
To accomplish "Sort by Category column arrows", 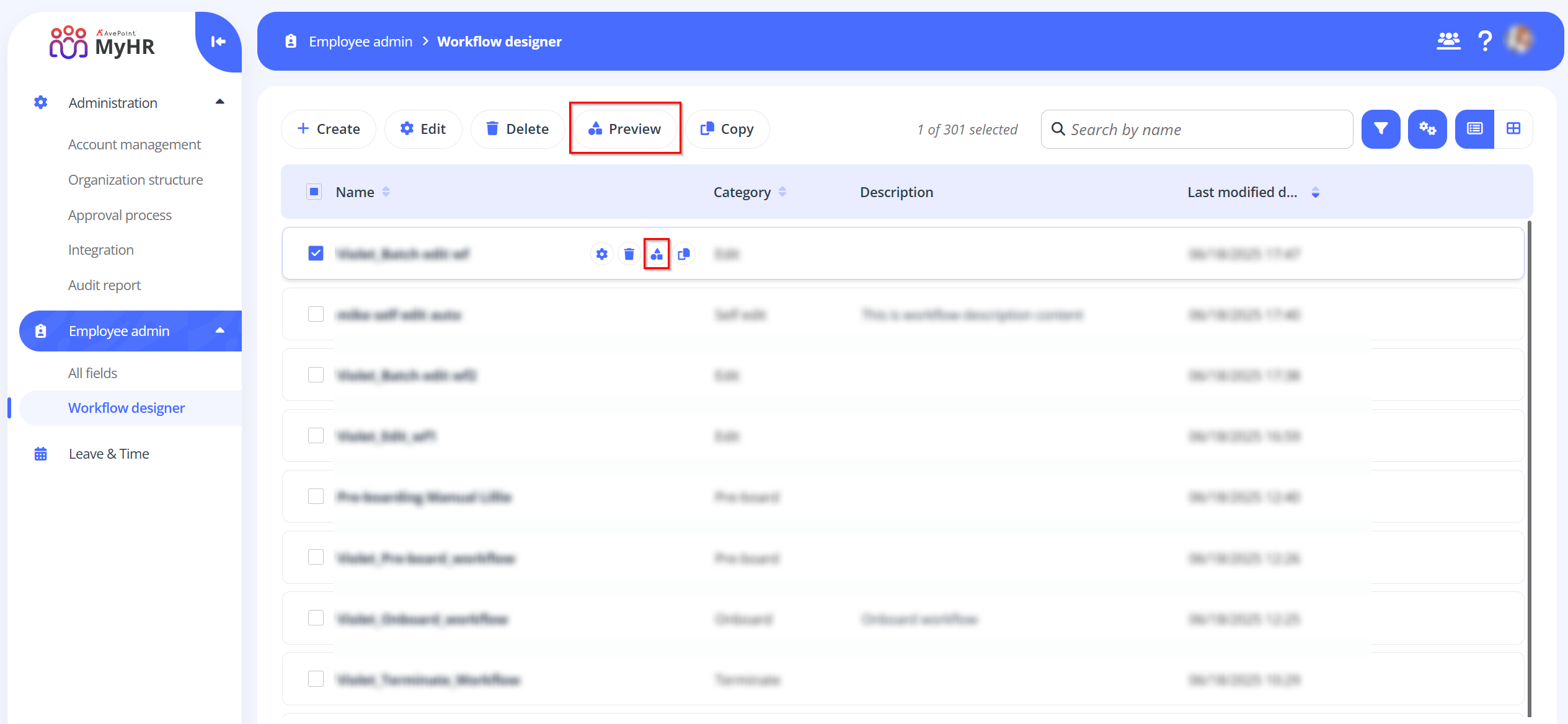I will 782,192.
